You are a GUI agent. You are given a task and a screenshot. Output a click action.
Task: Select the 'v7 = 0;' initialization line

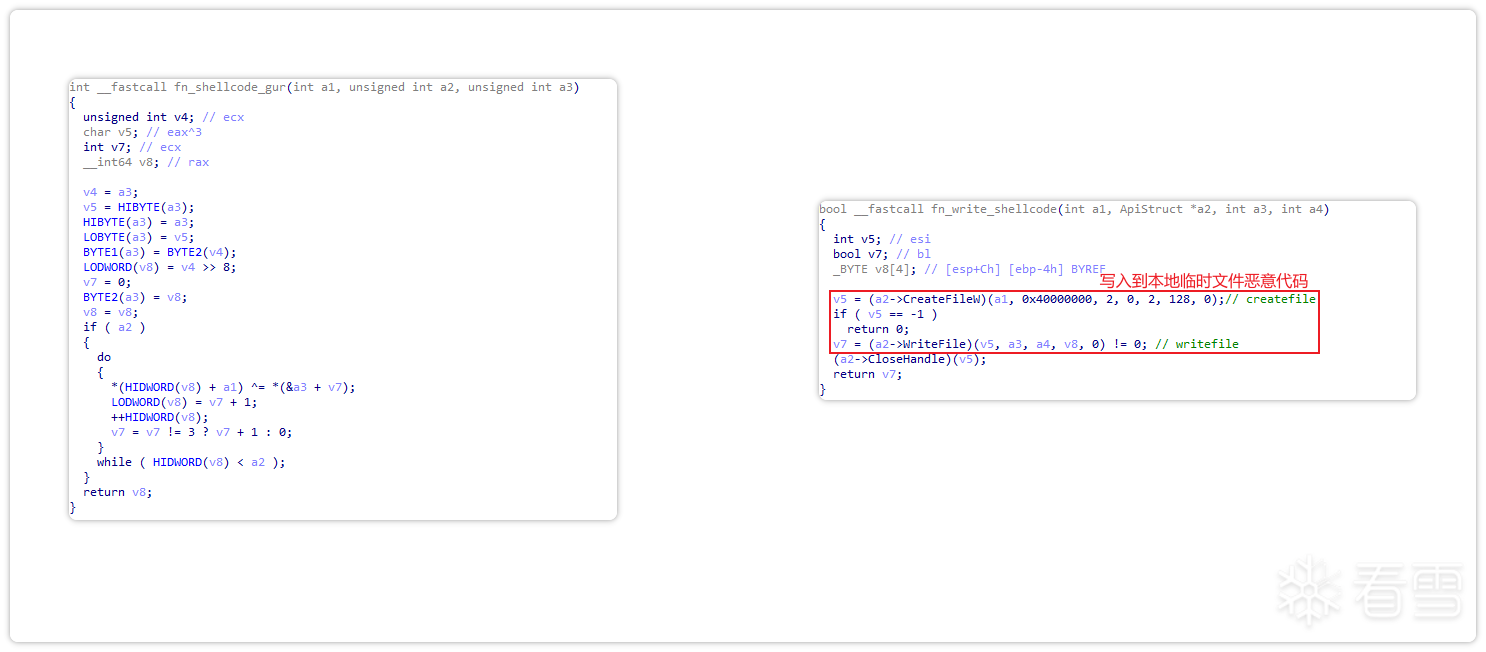pos(108,282)
